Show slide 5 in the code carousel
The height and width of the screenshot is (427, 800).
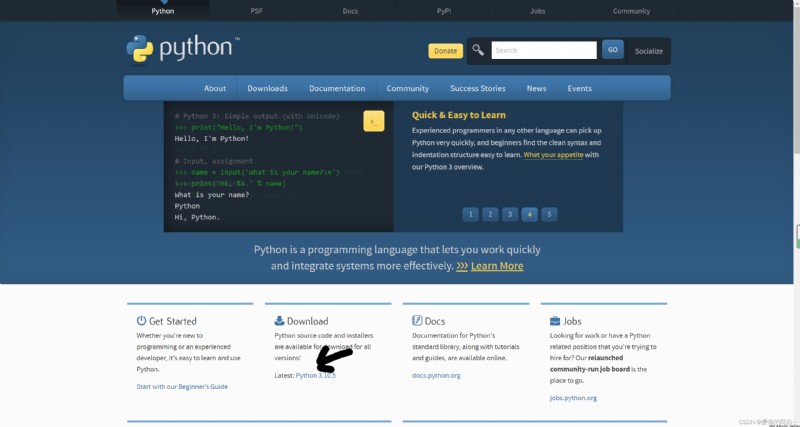click(x=549, y=214)
